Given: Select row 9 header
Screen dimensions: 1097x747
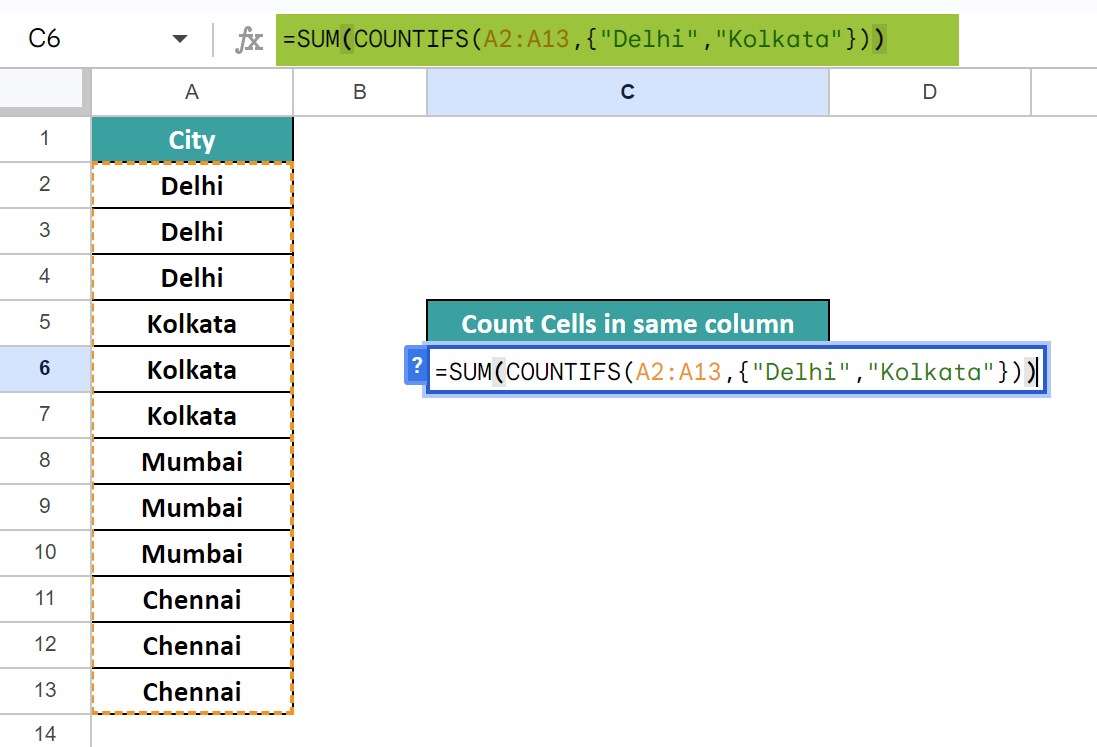Looking at the screenshot, I should pyautogui.click(x=45, y=506).
